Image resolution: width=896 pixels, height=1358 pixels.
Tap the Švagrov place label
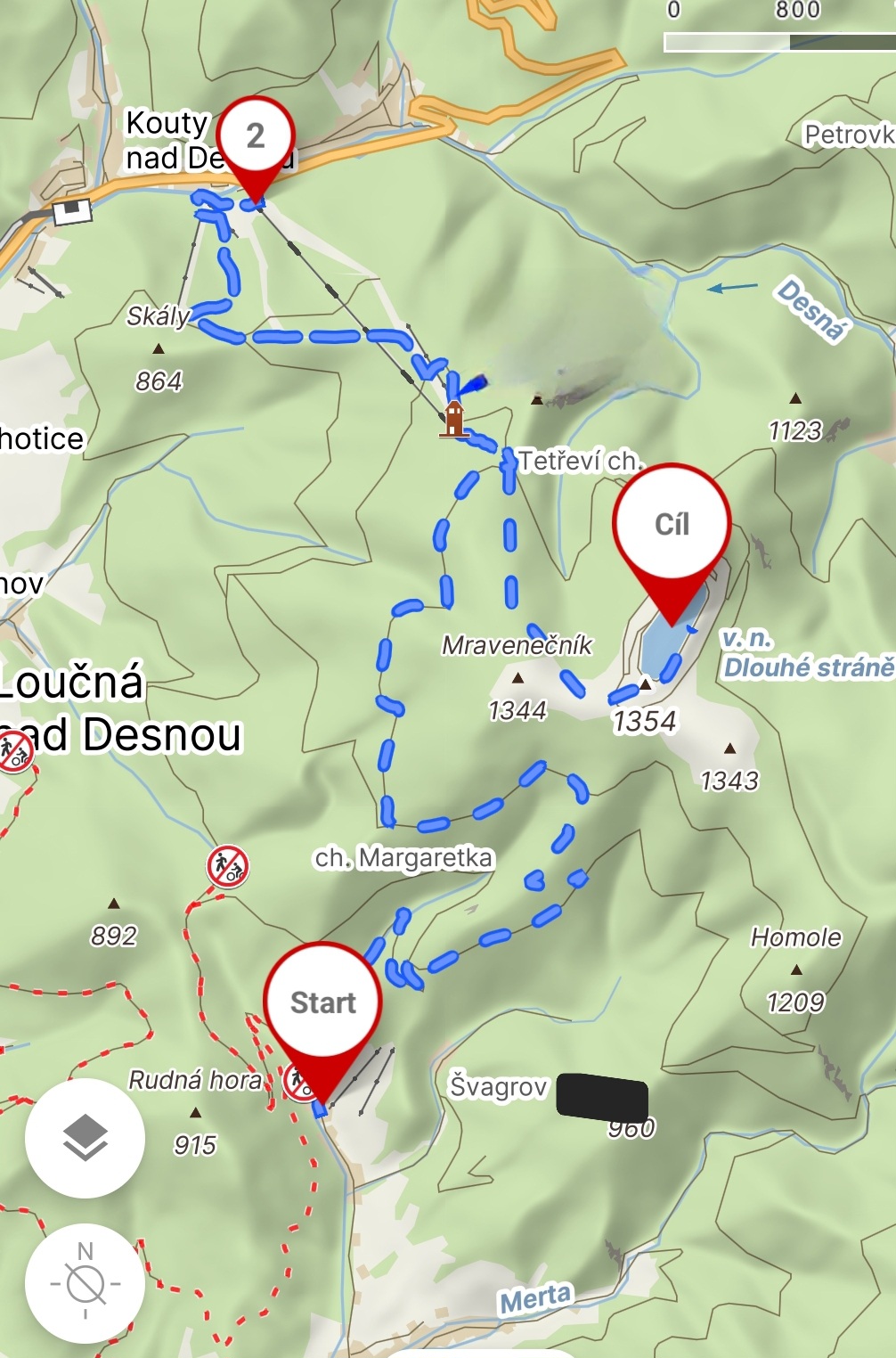[498, 1086]
